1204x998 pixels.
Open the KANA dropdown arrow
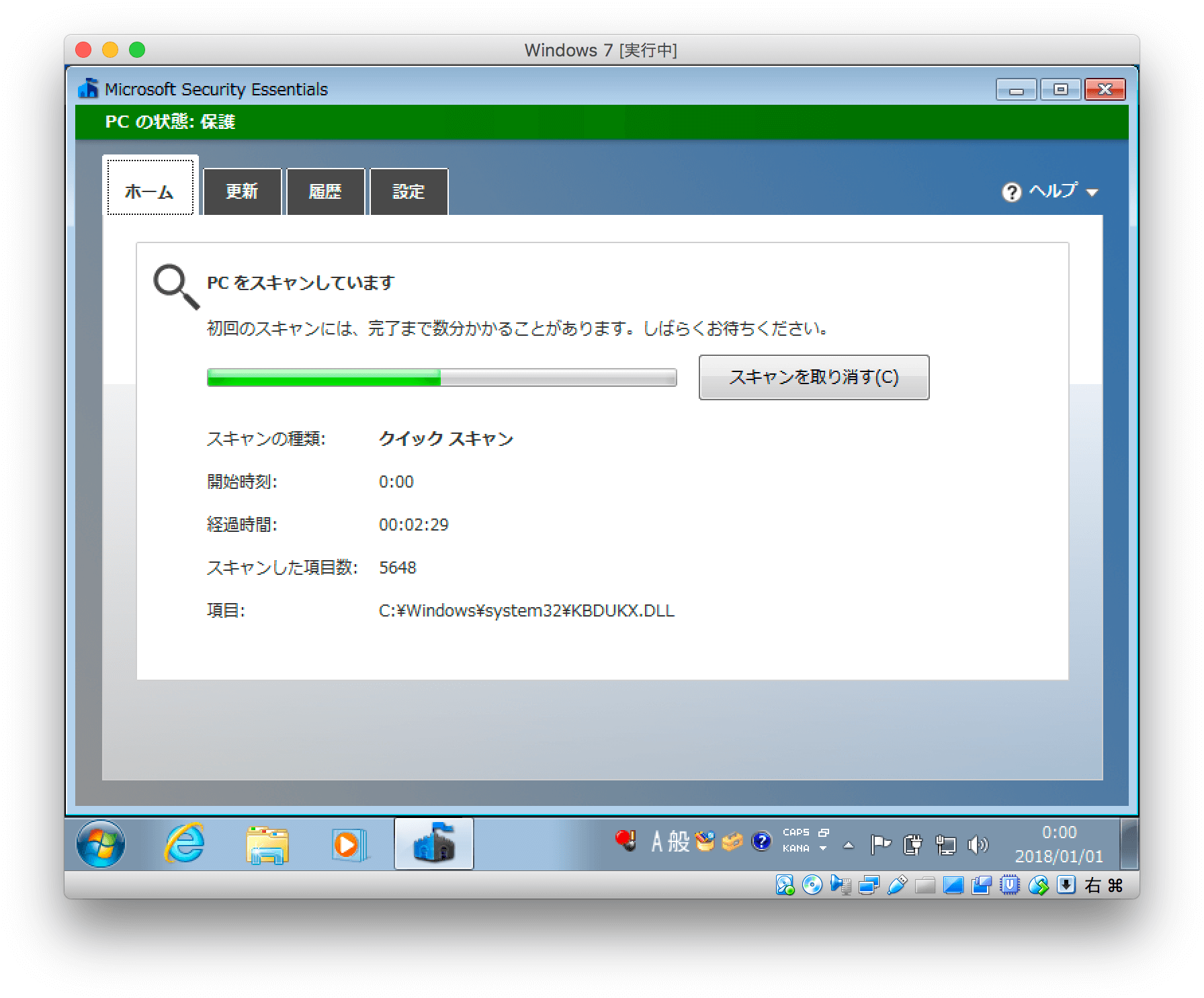(x=822, y=848)
